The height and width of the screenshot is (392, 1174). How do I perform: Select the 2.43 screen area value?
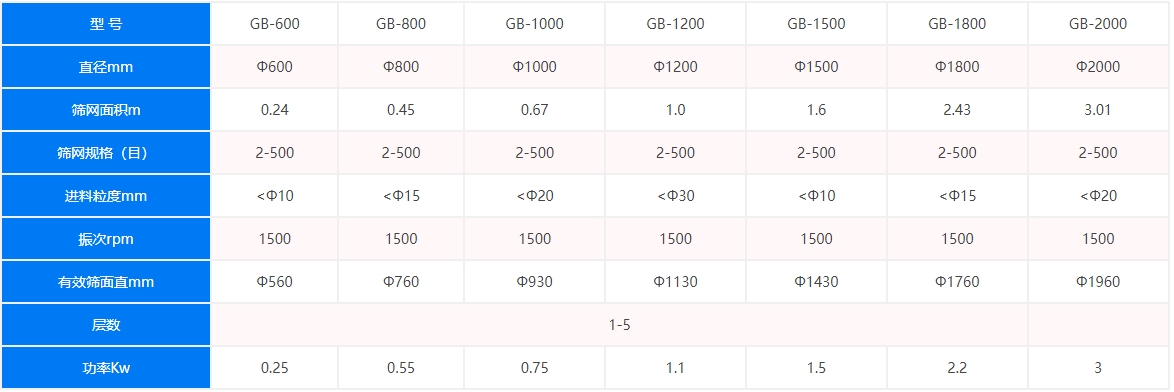tap(957, 110)
